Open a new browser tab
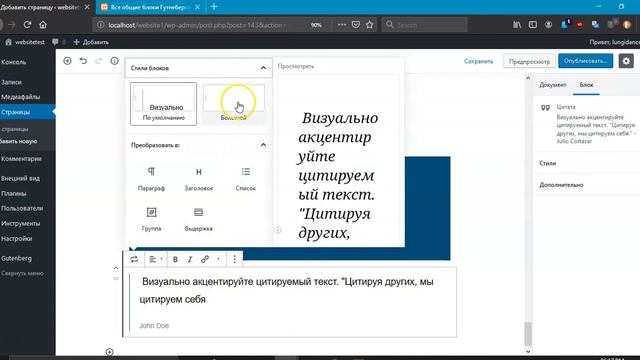Screen dimensions: 640x360 coord(214,7)
